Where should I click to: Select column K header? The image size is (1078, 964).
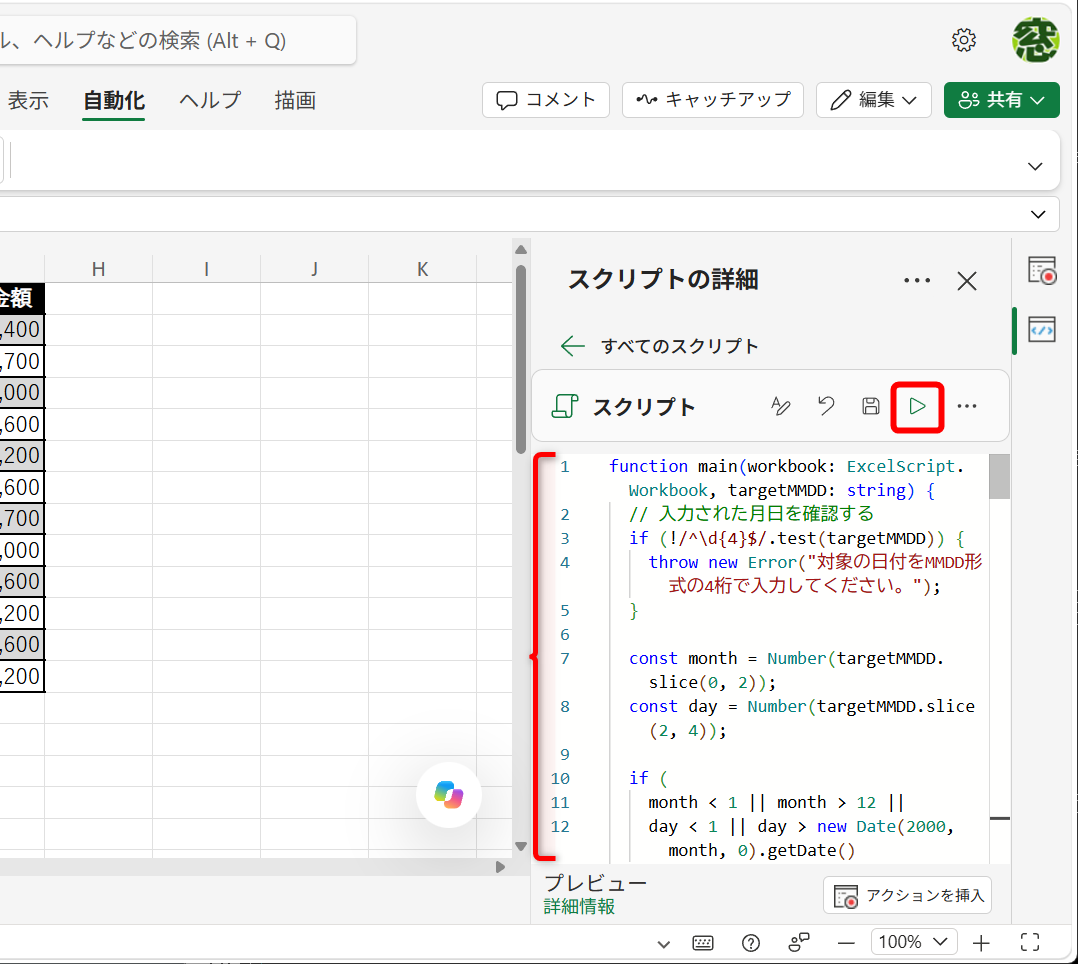(422, 269)
